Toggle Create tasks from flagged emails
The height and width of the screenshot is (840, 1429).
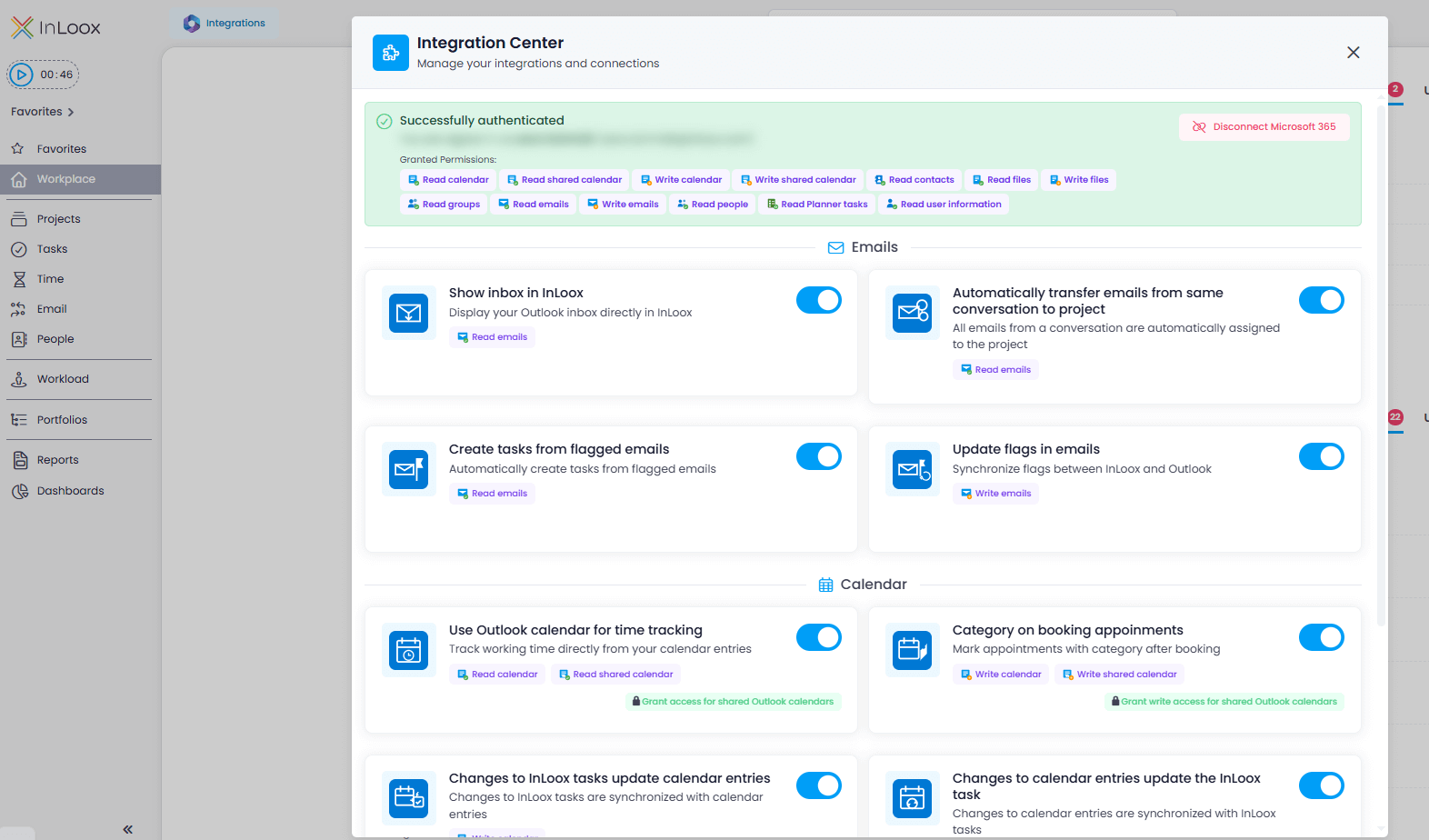[x=819, y=456]
